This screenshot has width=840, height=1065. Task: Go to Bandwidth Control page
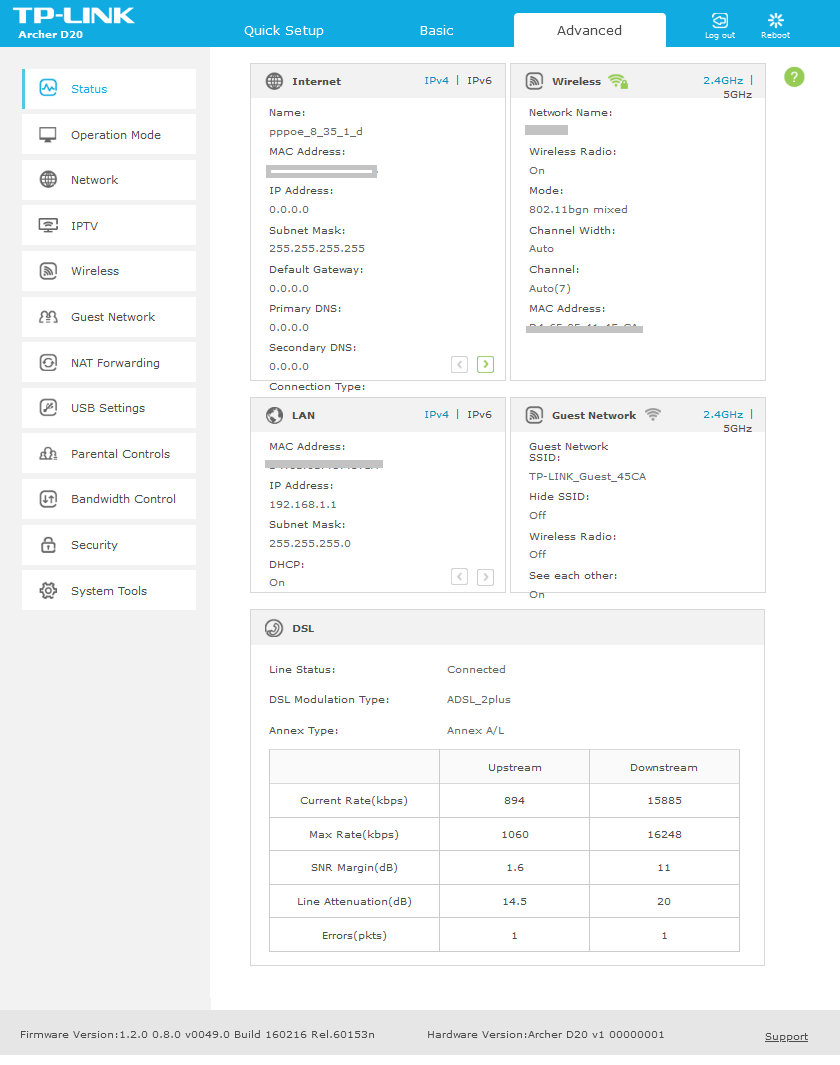(109, 499)
